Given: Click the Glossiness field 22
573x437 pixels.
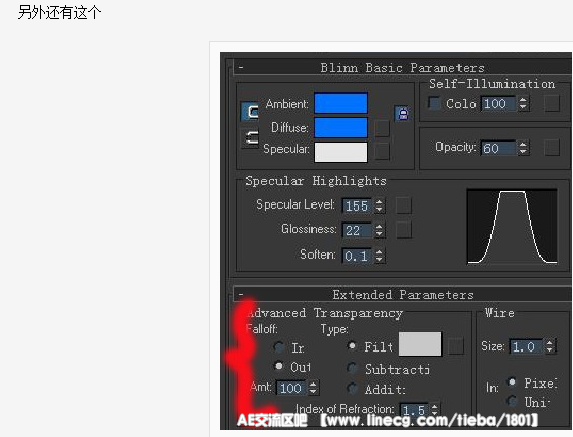Looking at the screenshot, I should [358, 230].
